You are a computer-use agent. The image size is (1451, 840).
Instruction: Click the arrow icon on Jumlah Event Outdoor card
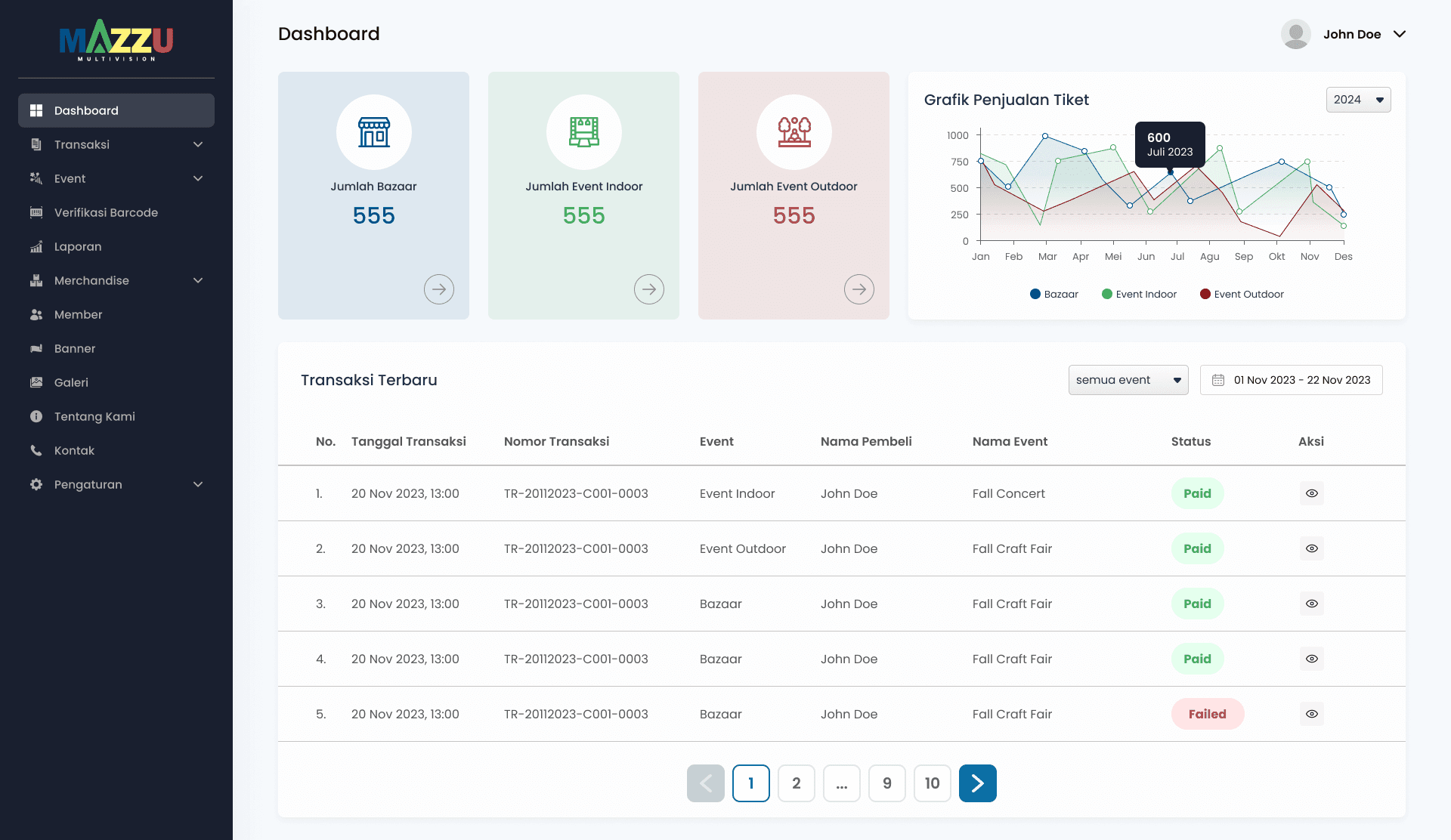859,289
